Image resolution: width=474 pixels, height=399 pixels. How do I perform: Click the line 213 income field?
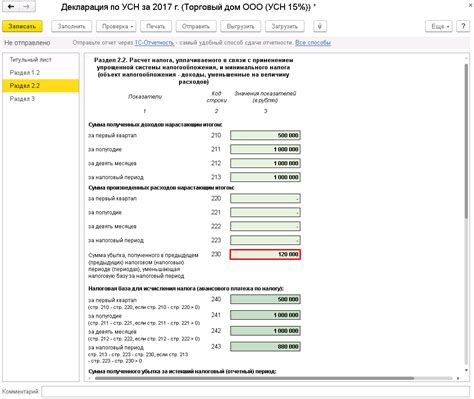(265, 177)
